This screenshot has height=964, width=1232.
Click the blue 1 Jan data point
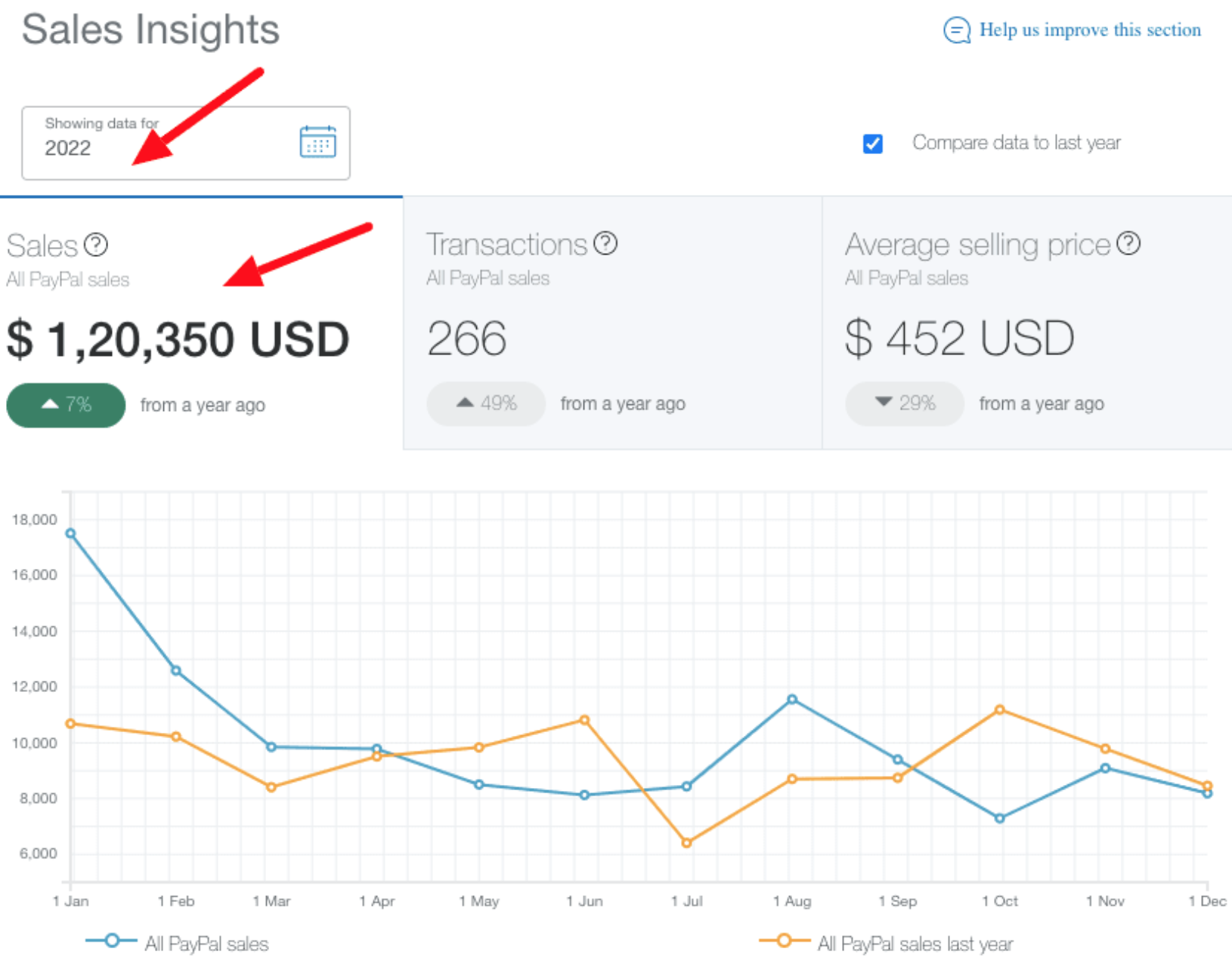pyautogui.click(x=70, y=533)
